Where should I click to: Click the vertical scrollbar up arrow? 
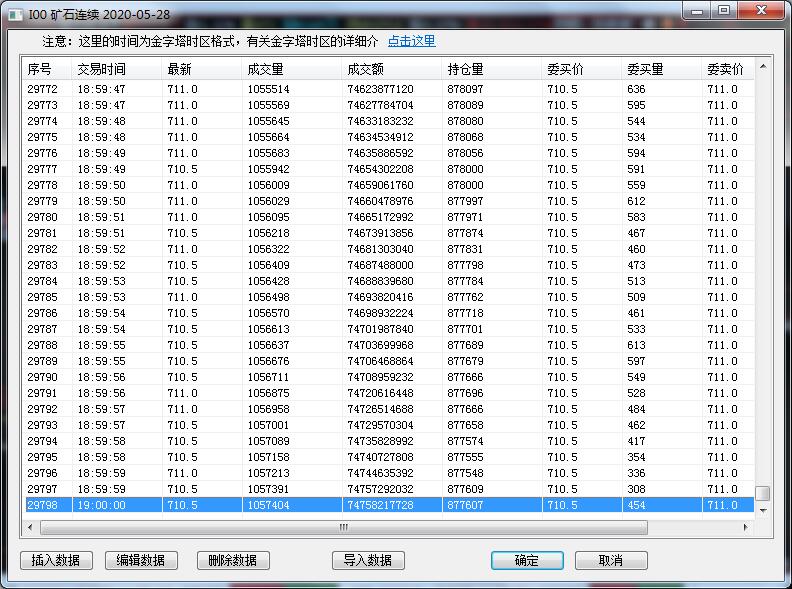(x=763, y=66)
